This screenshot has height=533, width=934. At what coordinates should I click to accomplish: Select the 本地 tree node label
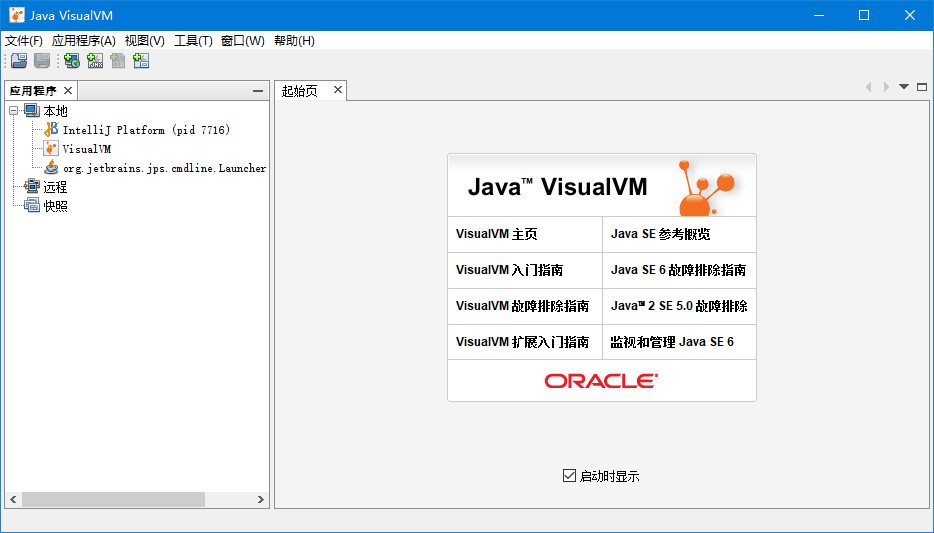click(x=55, y=111)
